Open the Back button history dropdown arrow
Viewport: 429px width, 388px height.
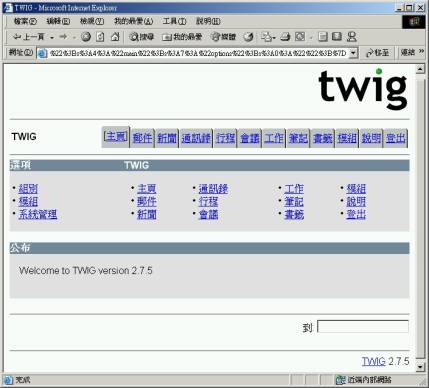(52, 37)
